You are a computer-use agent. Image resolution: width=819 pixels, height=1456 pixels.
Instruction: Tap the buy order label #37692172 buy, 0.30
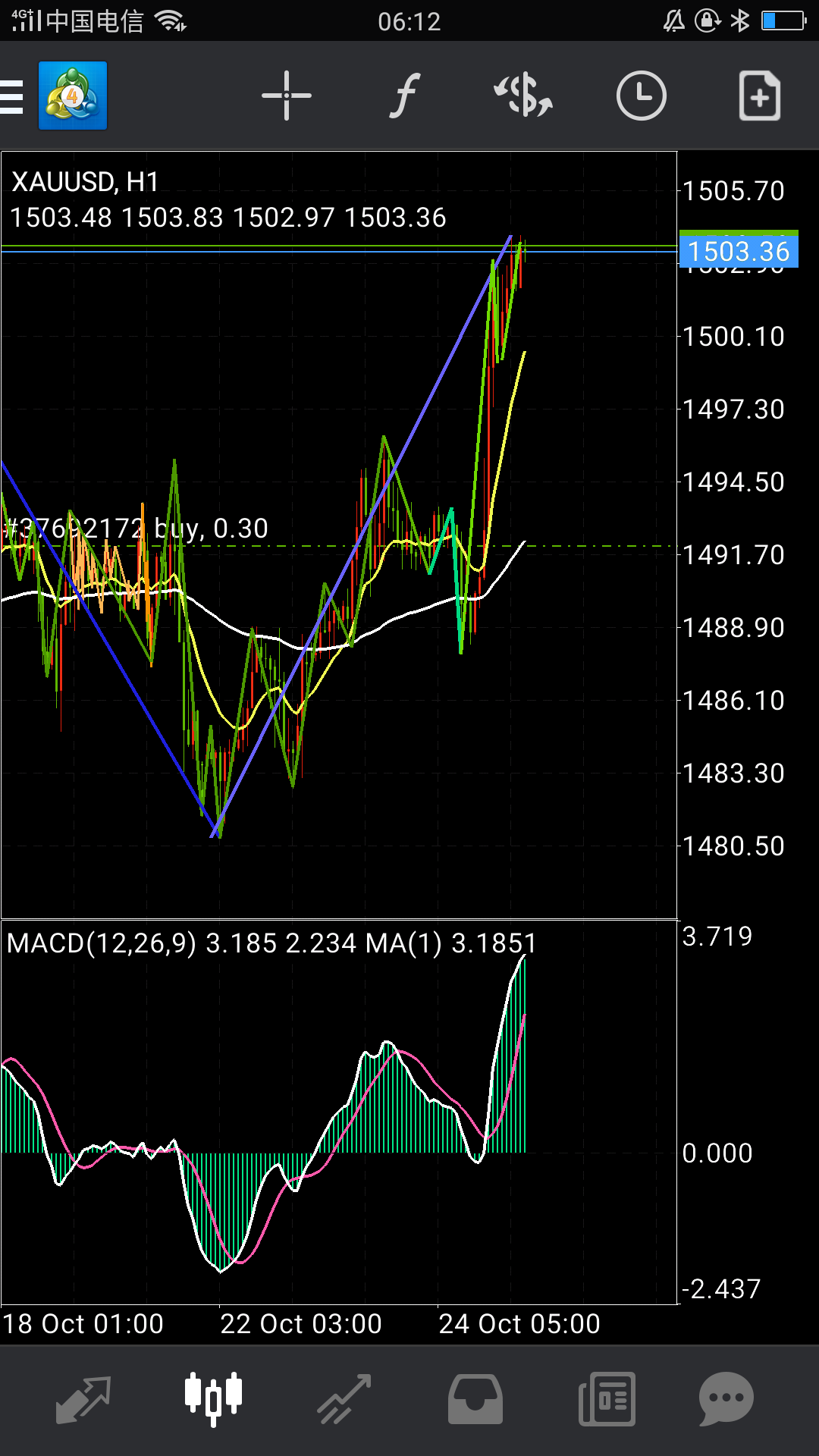[136, 528]
